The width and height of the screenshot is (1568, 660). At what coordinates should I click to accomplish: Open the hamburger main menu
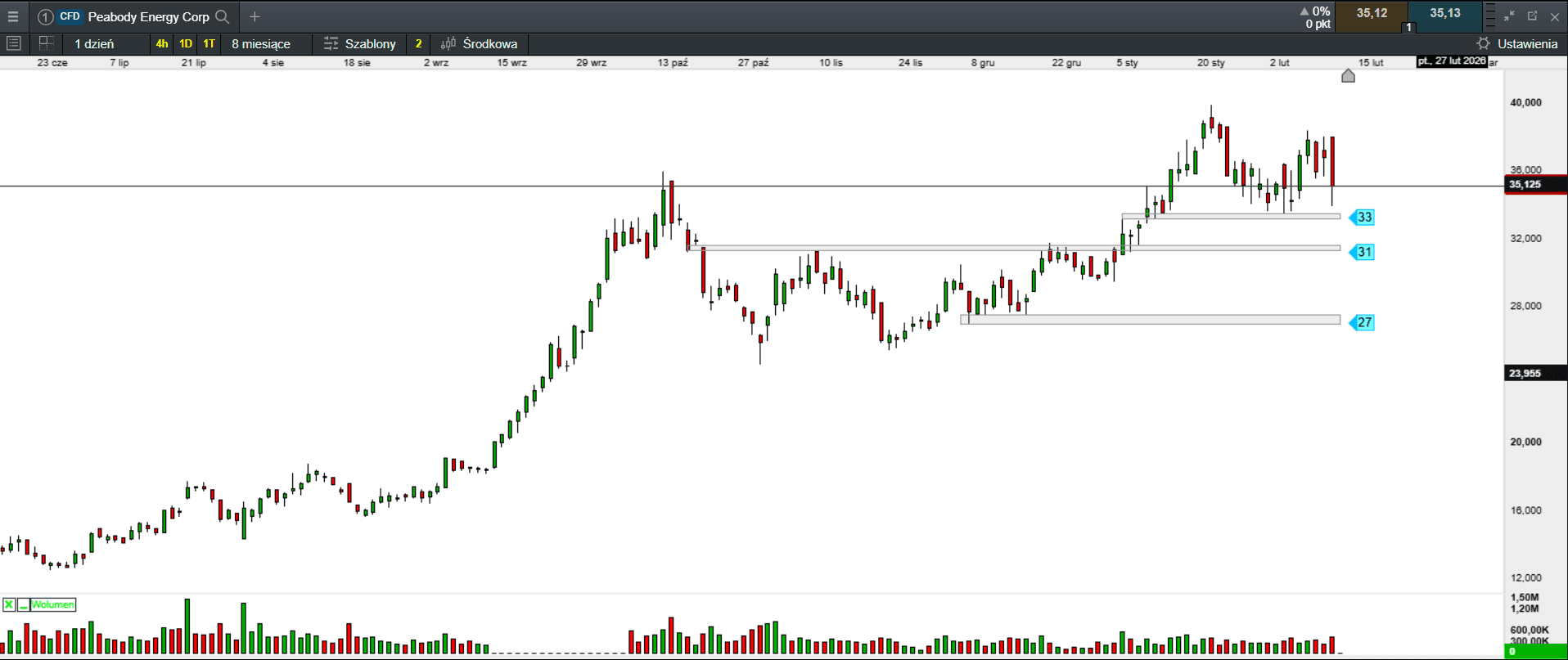[x=13, y=16]
